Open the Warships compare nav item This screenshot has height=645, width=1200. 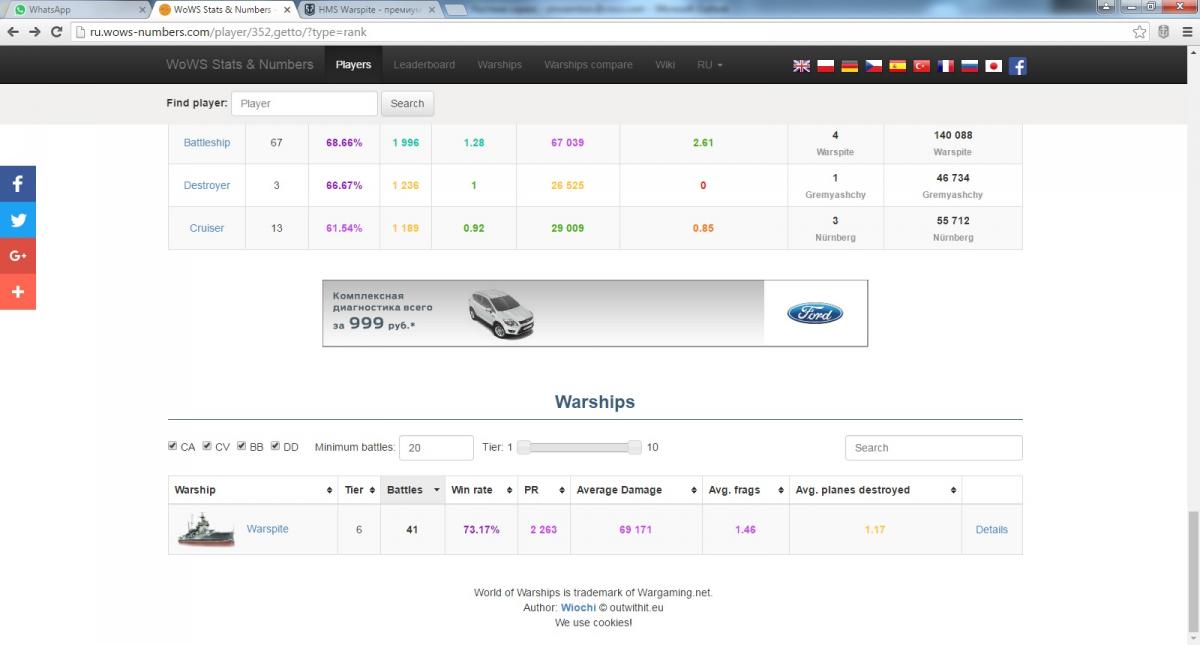point(588,64)
